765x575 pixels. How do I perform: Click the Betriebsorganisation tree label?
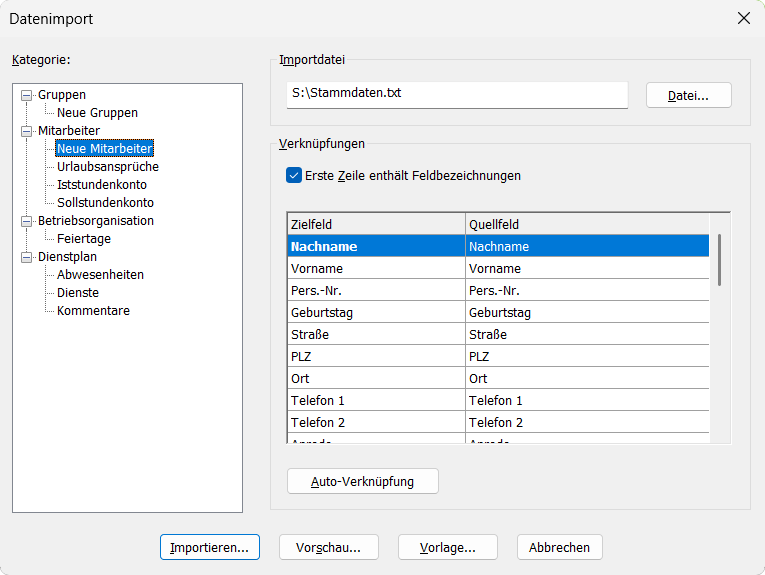[96, 221]
